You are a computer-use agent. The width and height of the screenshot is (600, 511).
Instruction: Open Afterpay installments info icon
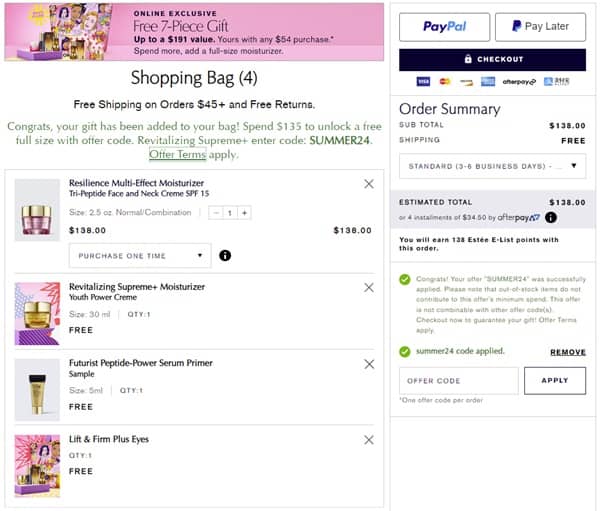[x=551, y=217]
